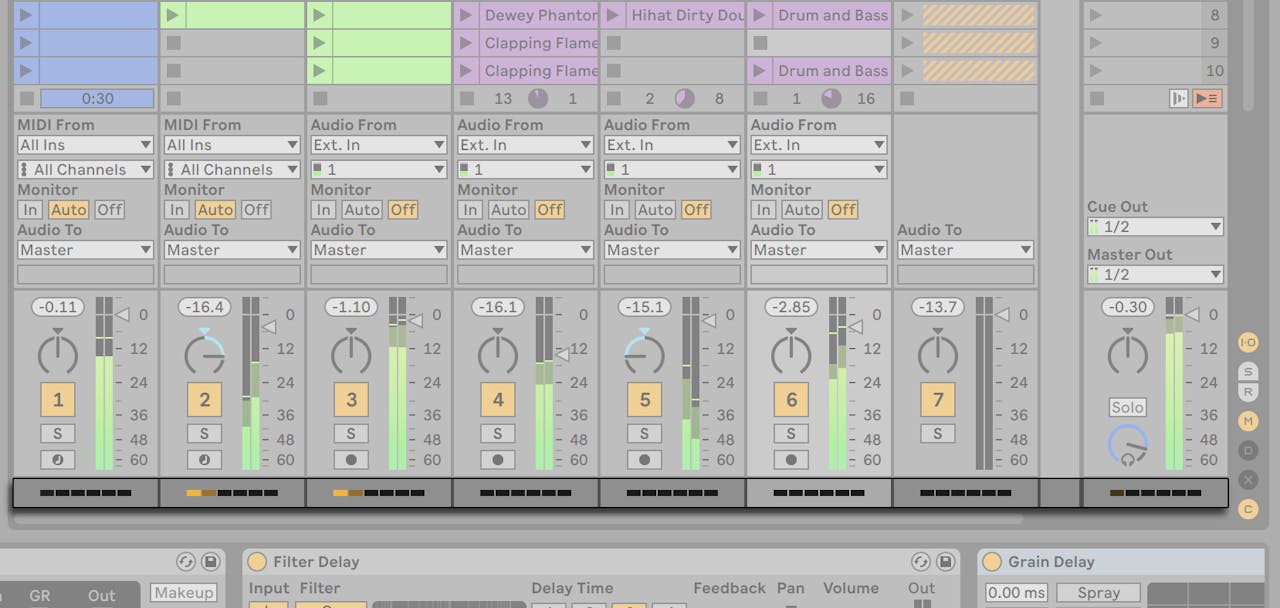Solo track 3 with its S button
The width and height of the screenshot is (1280, 608).
tap(351, 434)
